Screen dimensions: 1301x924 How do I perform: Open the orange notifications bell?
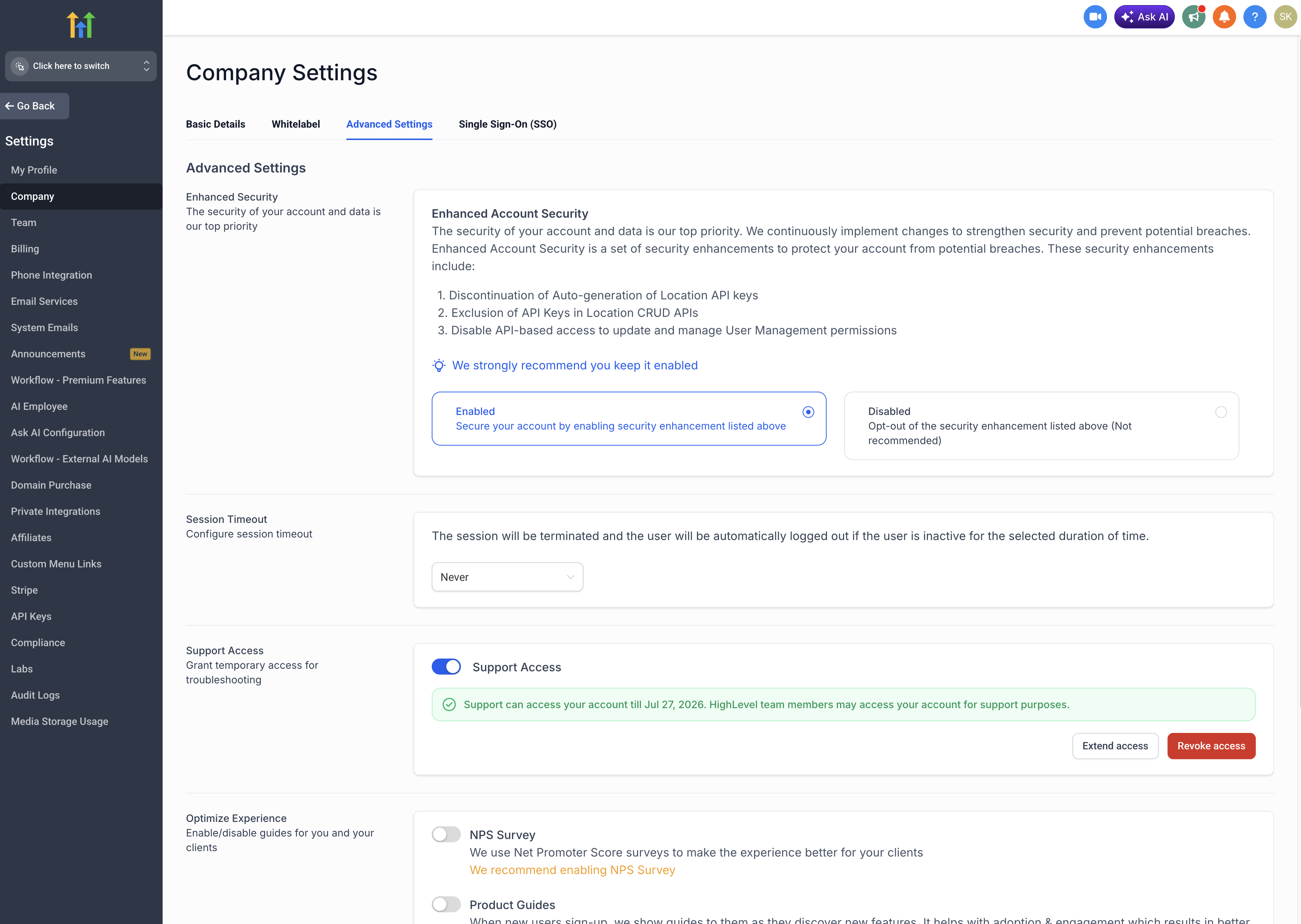(x=1224, y=17)
